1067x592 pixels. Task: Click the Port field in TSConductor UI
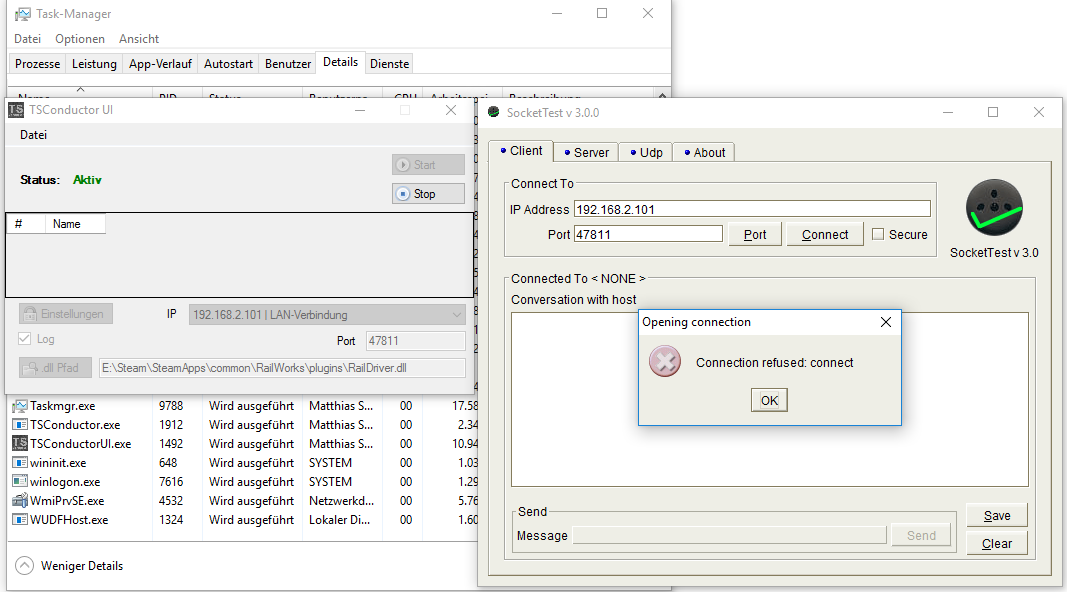[415, 340]
